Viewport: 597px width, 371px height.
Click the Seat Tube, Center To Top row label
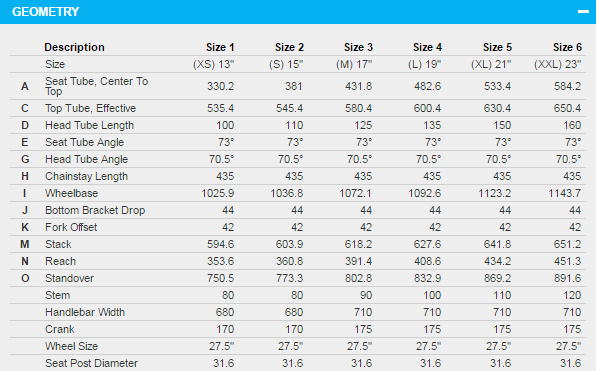[96, 86]
